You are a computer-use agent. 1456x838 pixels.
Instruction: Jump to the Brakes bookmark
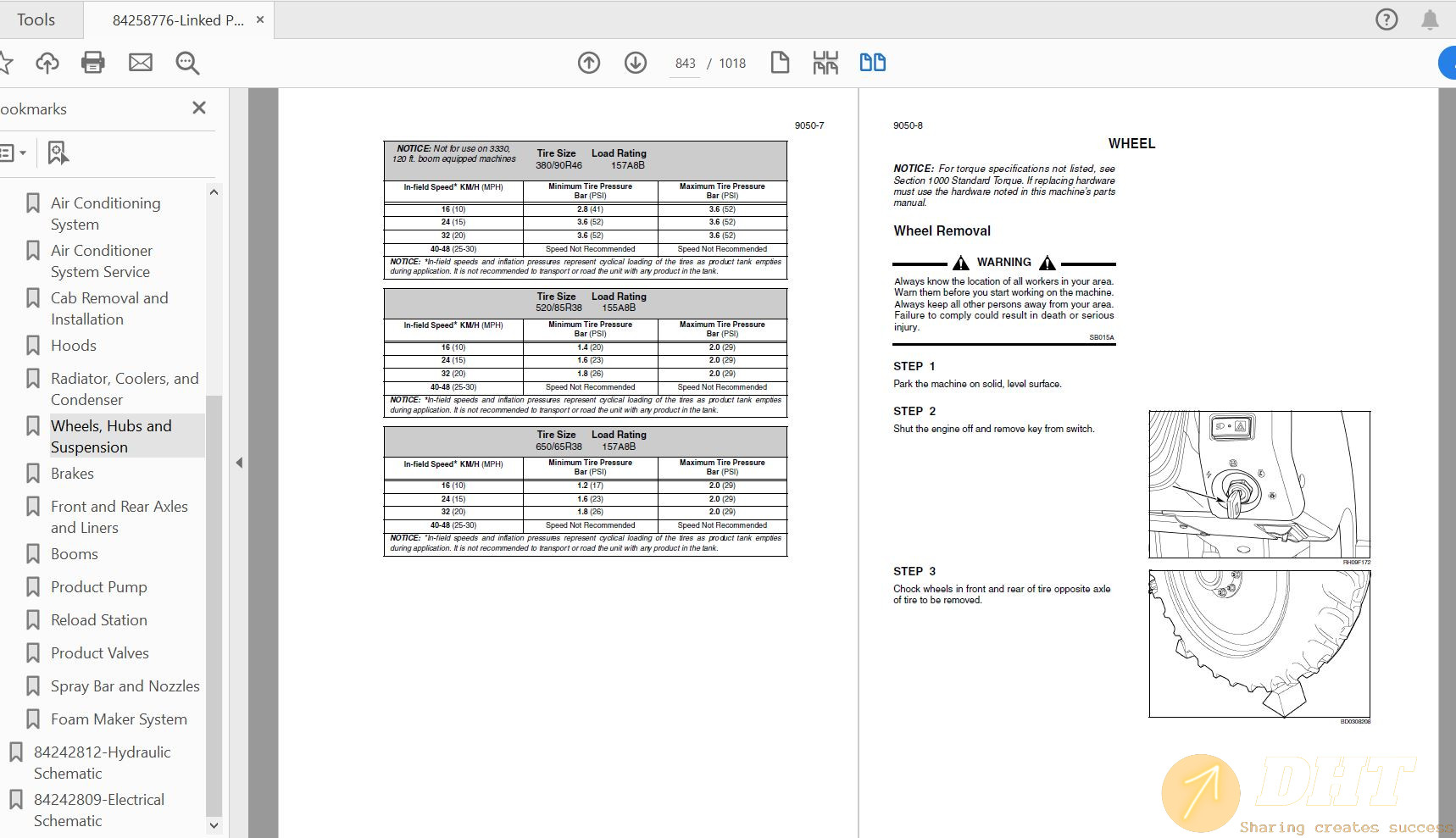[72, 474]
